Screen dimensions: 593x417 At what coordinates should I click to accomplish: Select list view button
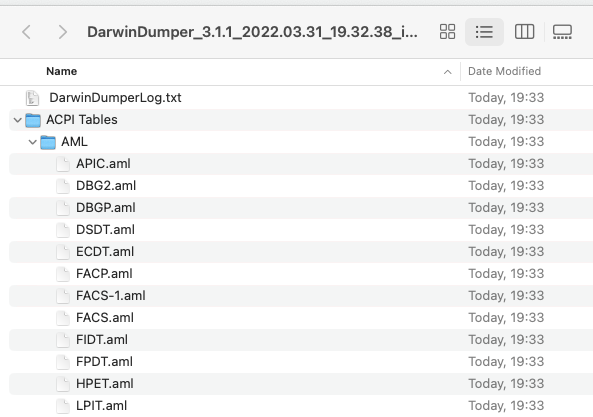[484, 32]
